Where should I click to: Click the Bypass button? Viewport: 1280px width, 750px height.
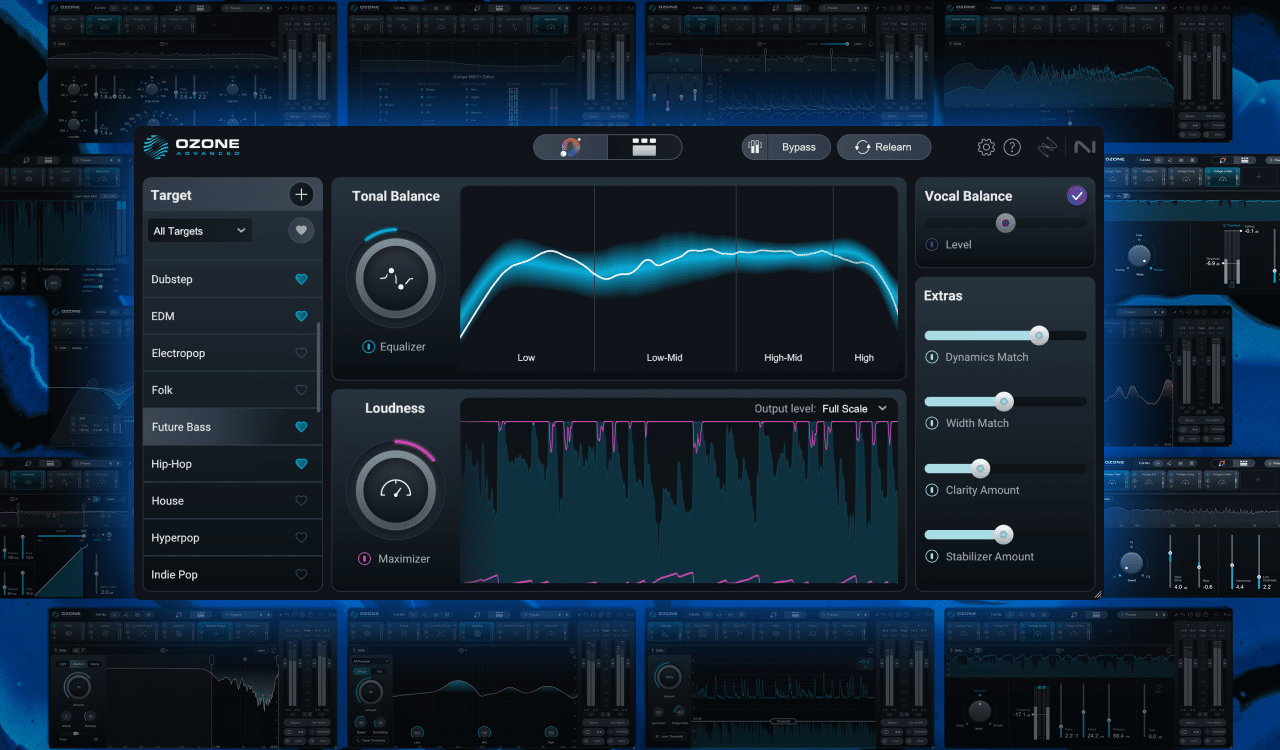pos(786,146)
